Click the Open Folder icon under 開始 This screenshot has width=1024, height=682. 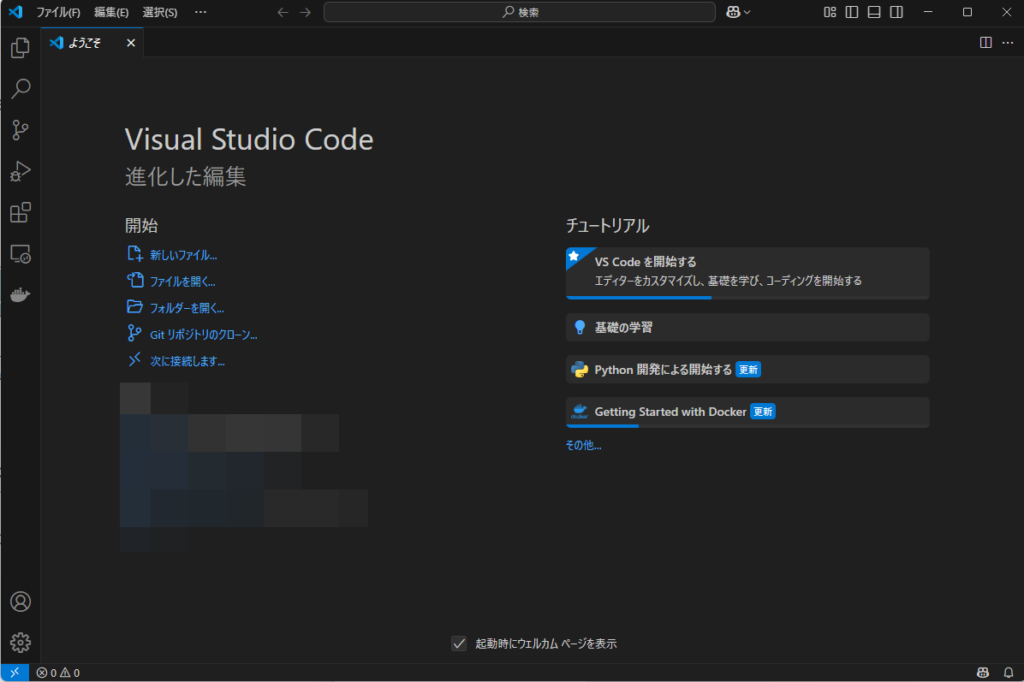click(135, 307)
